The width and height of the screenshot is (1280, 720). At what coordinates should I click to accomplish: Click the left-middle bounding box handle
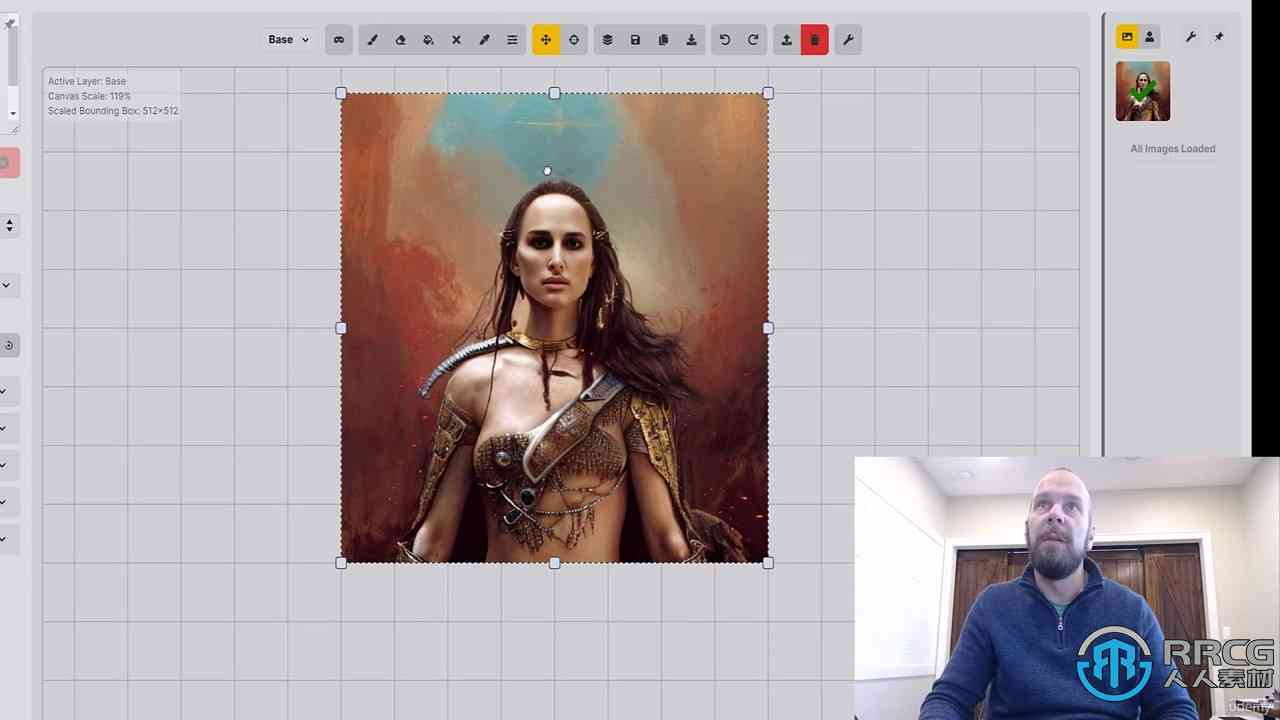(341, 328)
